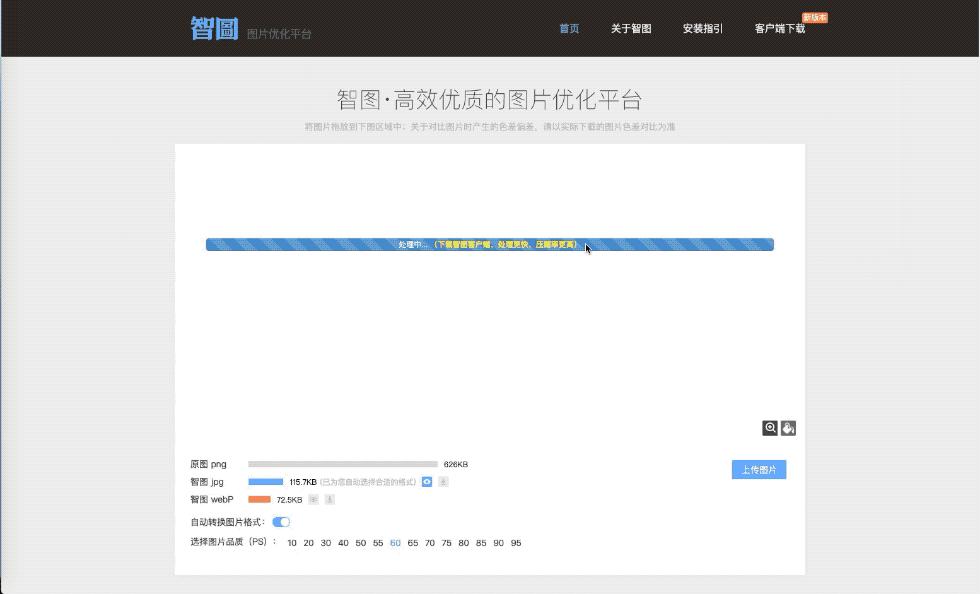This screenshot has width=980, height=594.
Task: Click the color-difference comparison icon beside the magnifier
Action: tap(789, 428)
